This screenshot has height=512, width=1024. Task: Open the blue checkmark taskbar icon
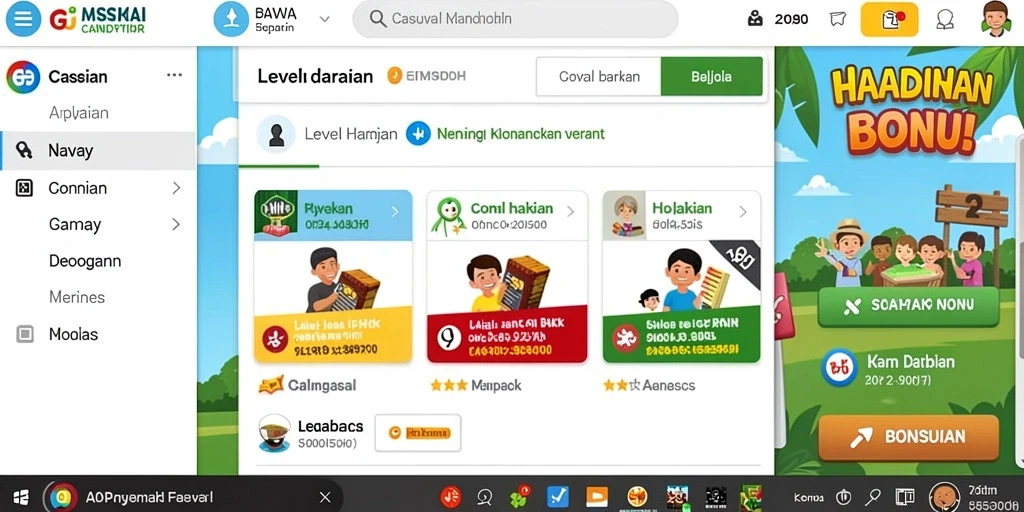pyautogui.click(x=558, y=497)
